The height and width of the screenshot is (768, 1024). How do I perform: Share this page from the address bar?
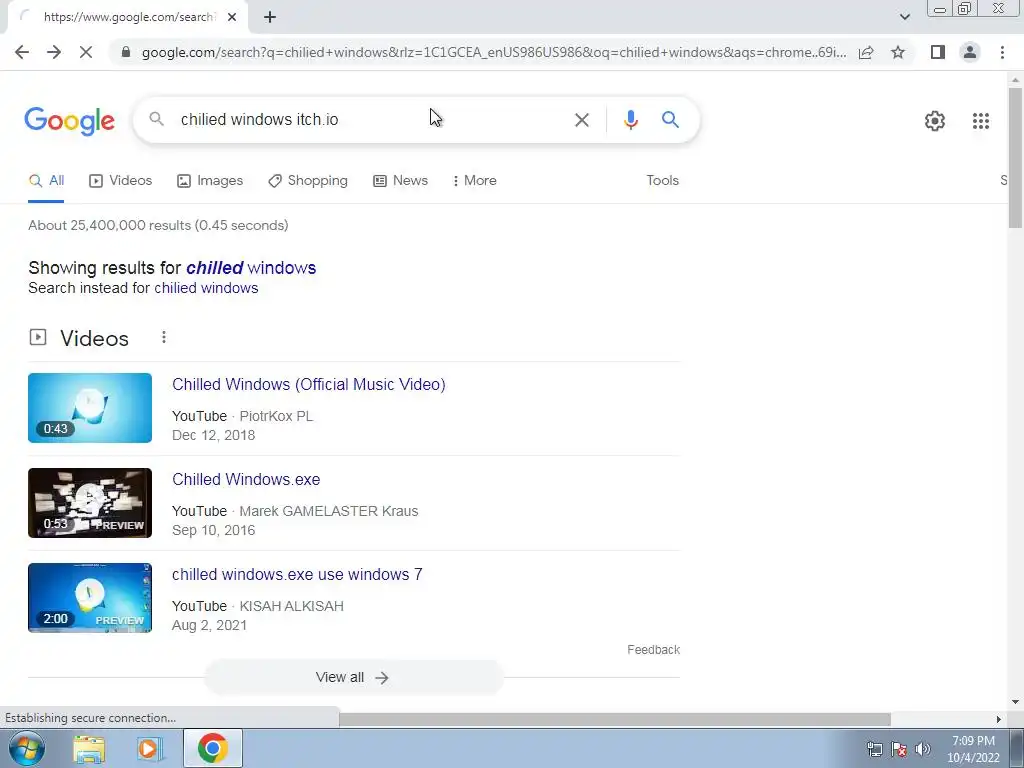[866, 52]
